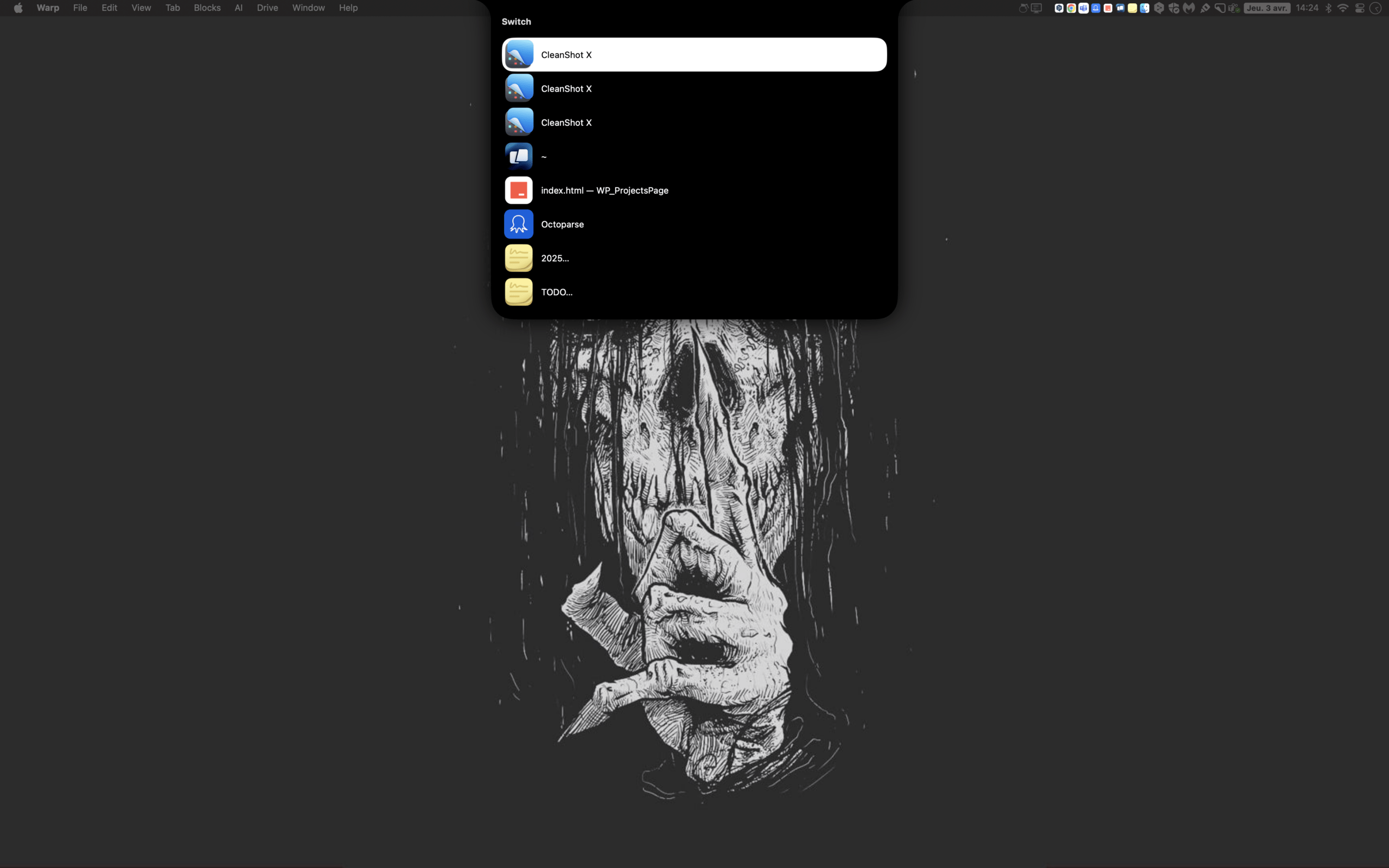Choose the third CleanShot X entry
This screenshot has width=1389, height=868.
click(566, 123)
